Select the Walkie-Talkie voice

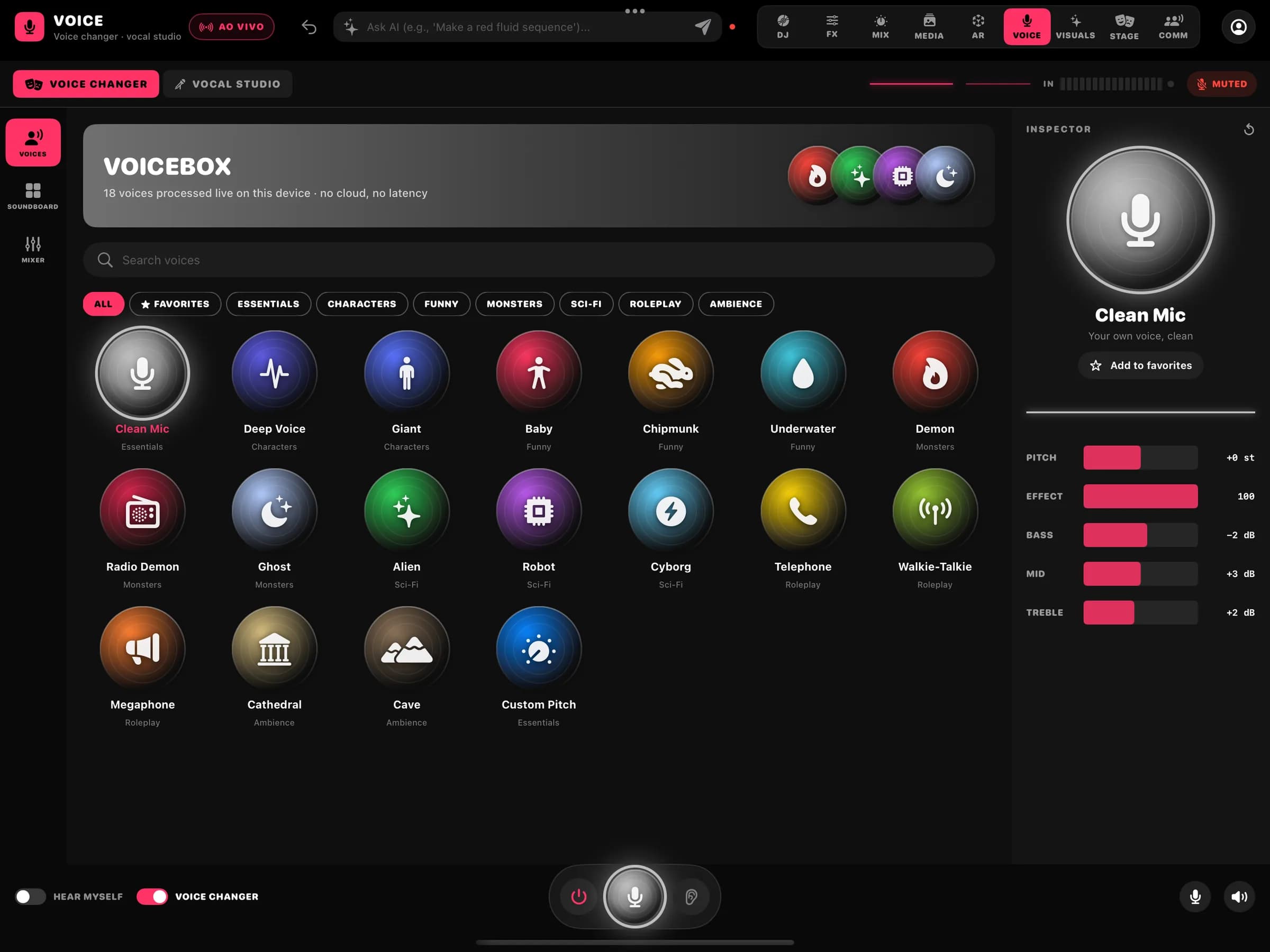pos(935,511)
